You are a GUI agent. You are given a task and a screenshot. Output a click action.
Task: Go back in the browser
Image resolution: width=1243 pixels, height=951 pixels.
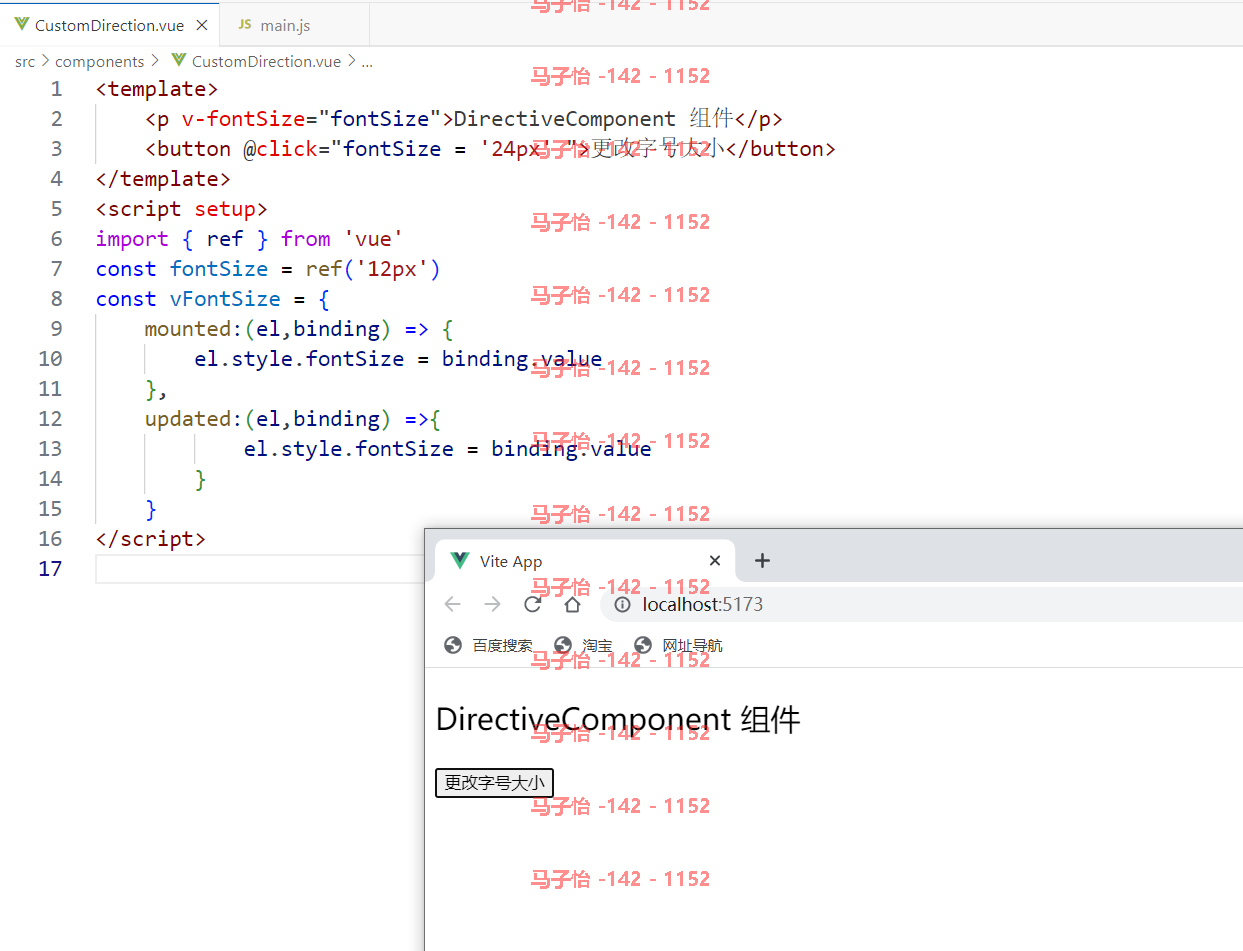(453, 604)
